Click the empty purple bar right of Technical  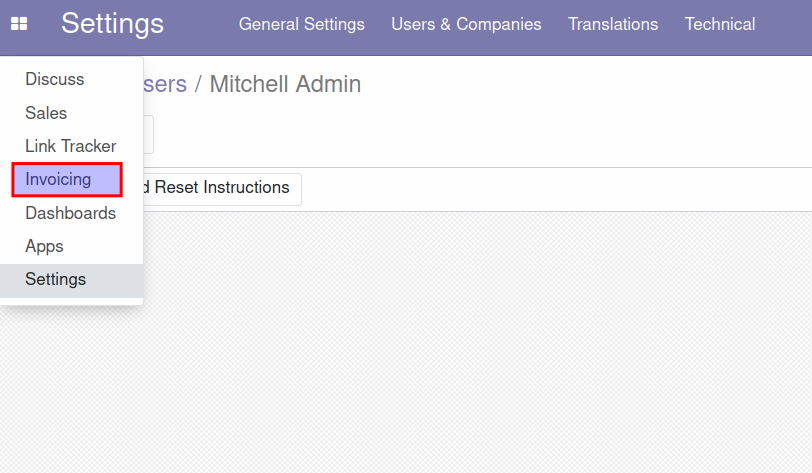pos(785,24)
